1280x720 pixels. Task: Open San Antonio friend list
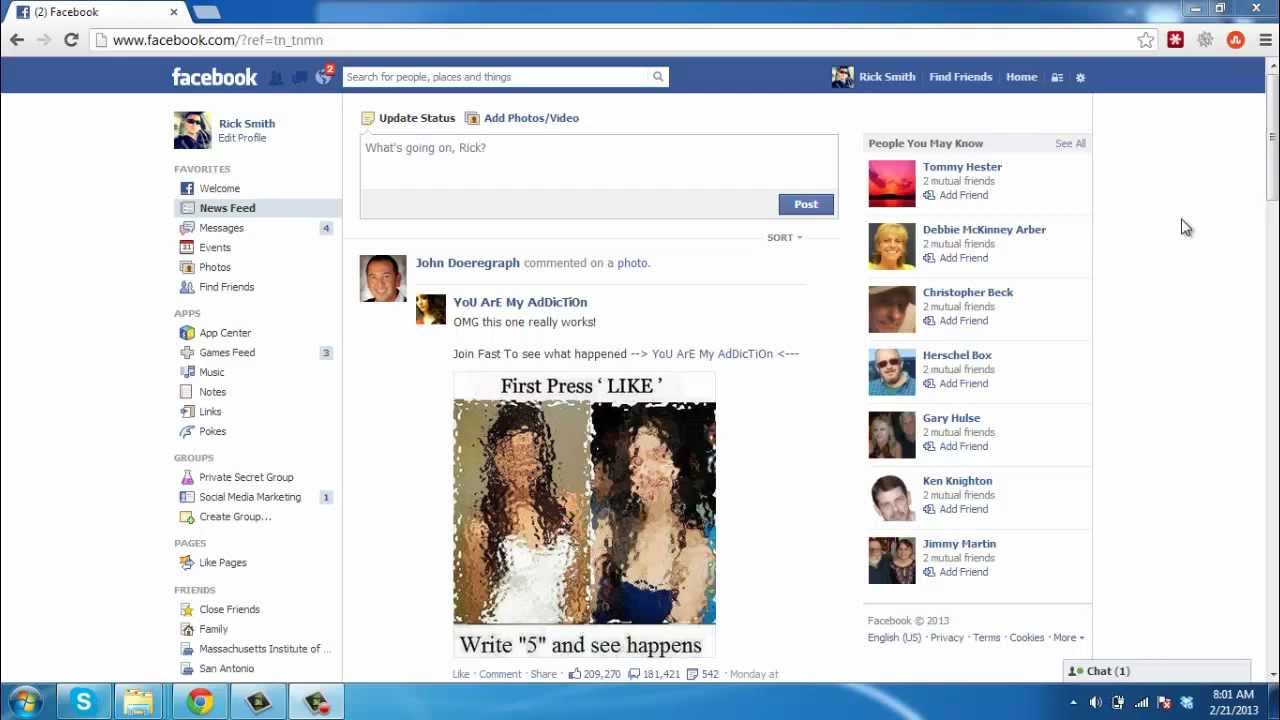click(226, 669)
